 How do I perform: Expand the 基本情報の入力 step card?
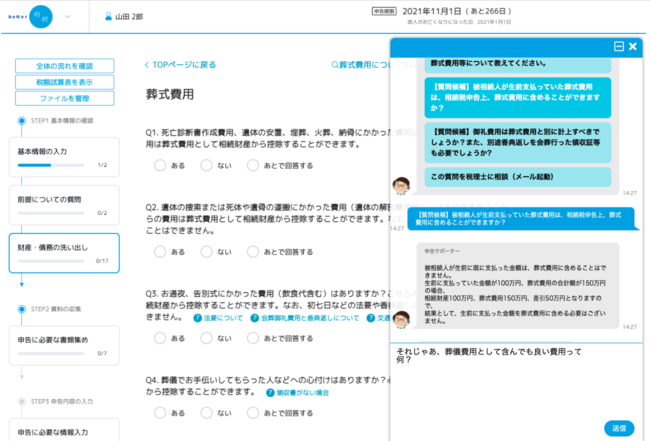click(x=64, y=155)
